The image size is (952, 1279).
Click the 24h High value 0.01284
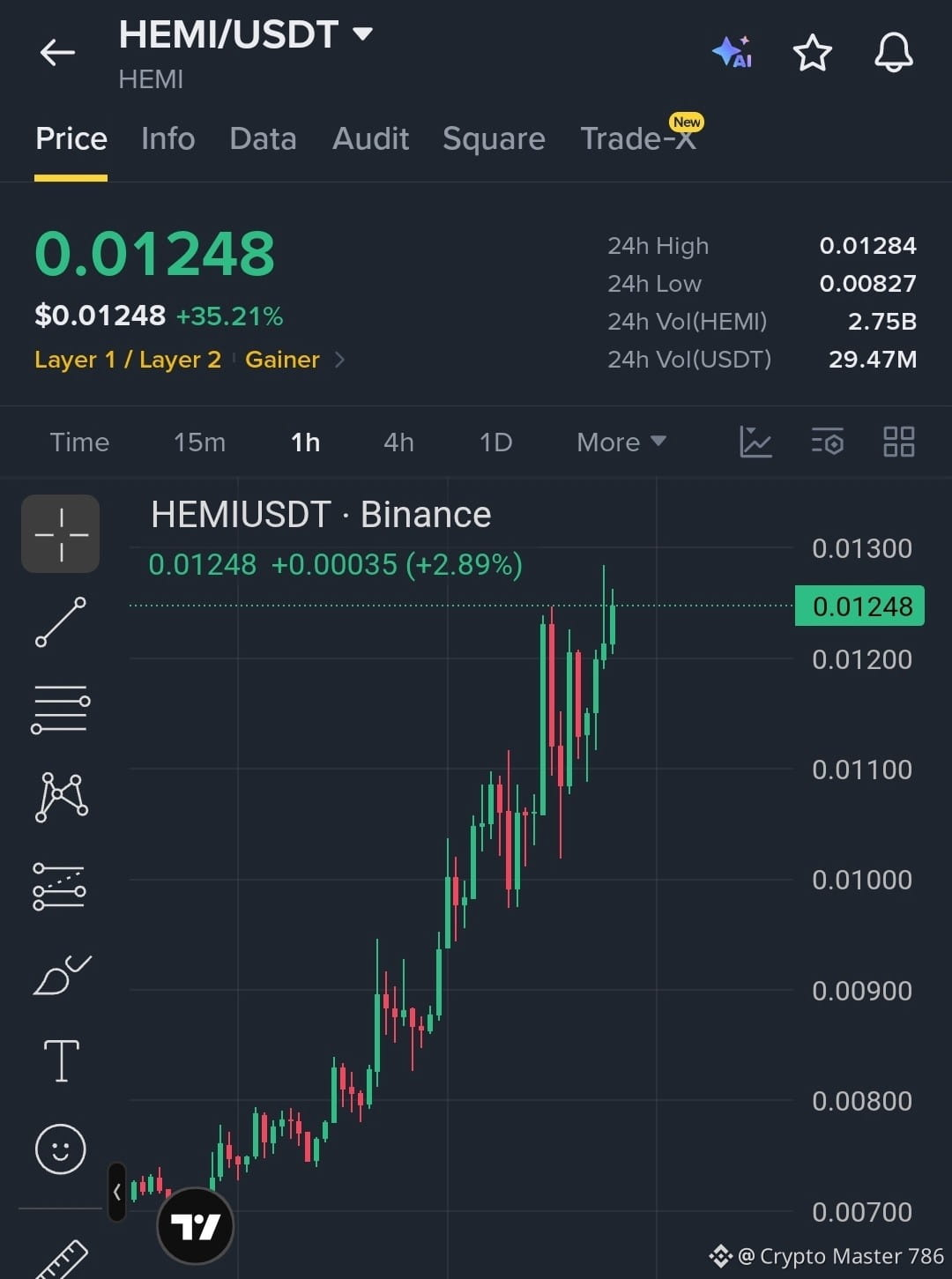pos(867,246)
